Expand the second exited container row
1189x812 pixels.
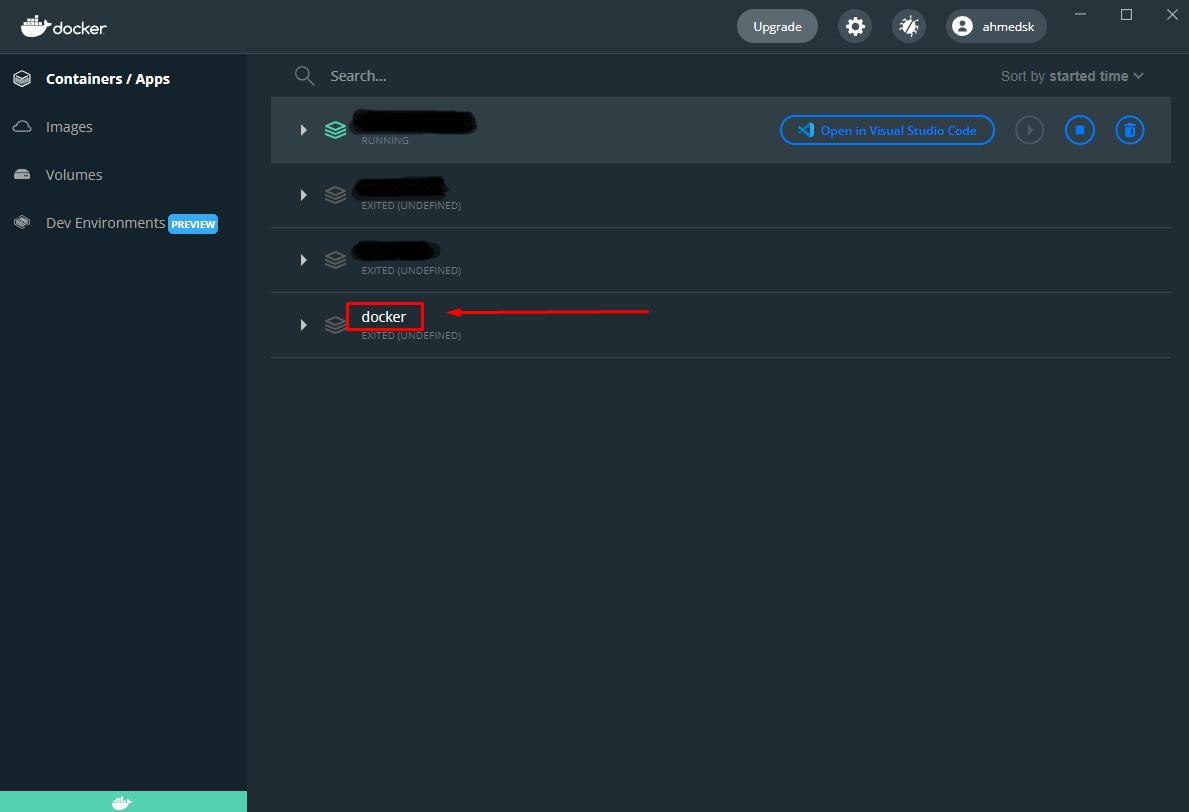point(303,260)
